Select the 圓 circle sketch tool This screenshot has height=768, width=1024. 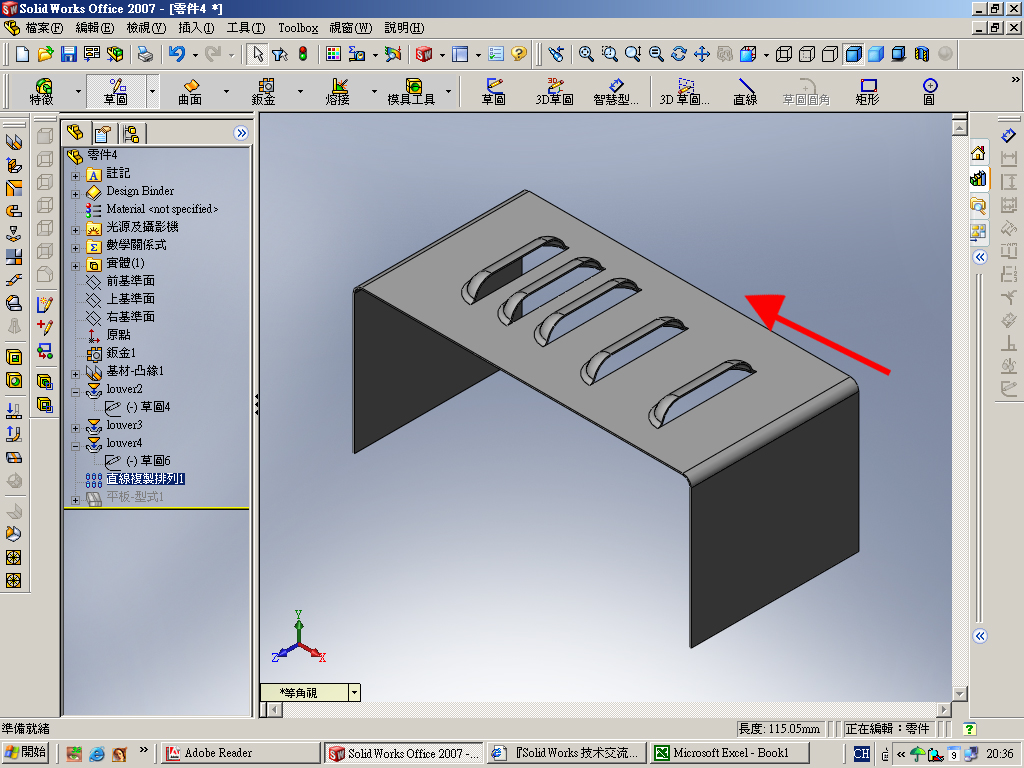929,91
